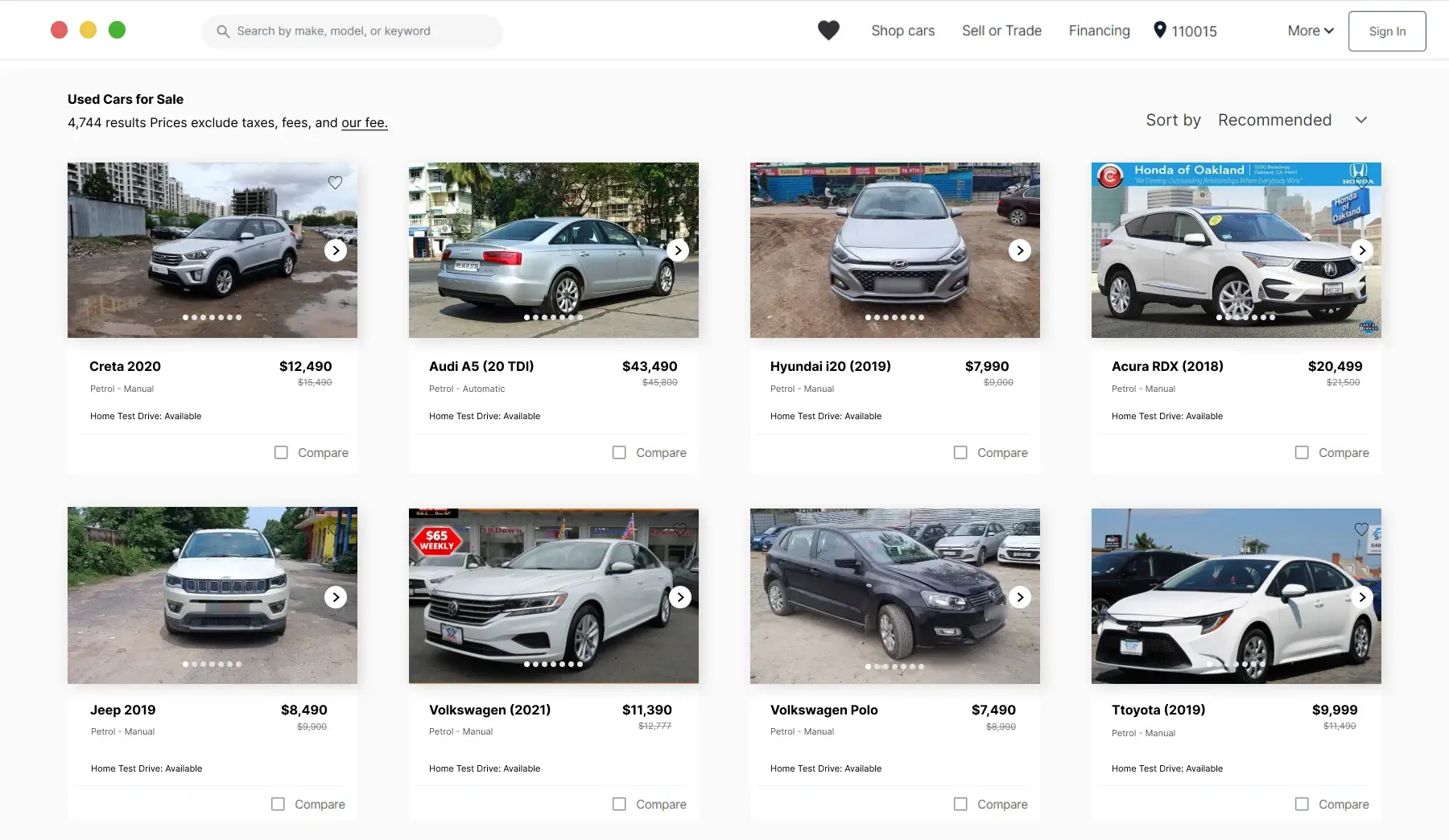Tick Compare for Audi A5 (20 TDI)
Image resolution: width=1449 pixels, height=840 pixels.
coord(619,453)
